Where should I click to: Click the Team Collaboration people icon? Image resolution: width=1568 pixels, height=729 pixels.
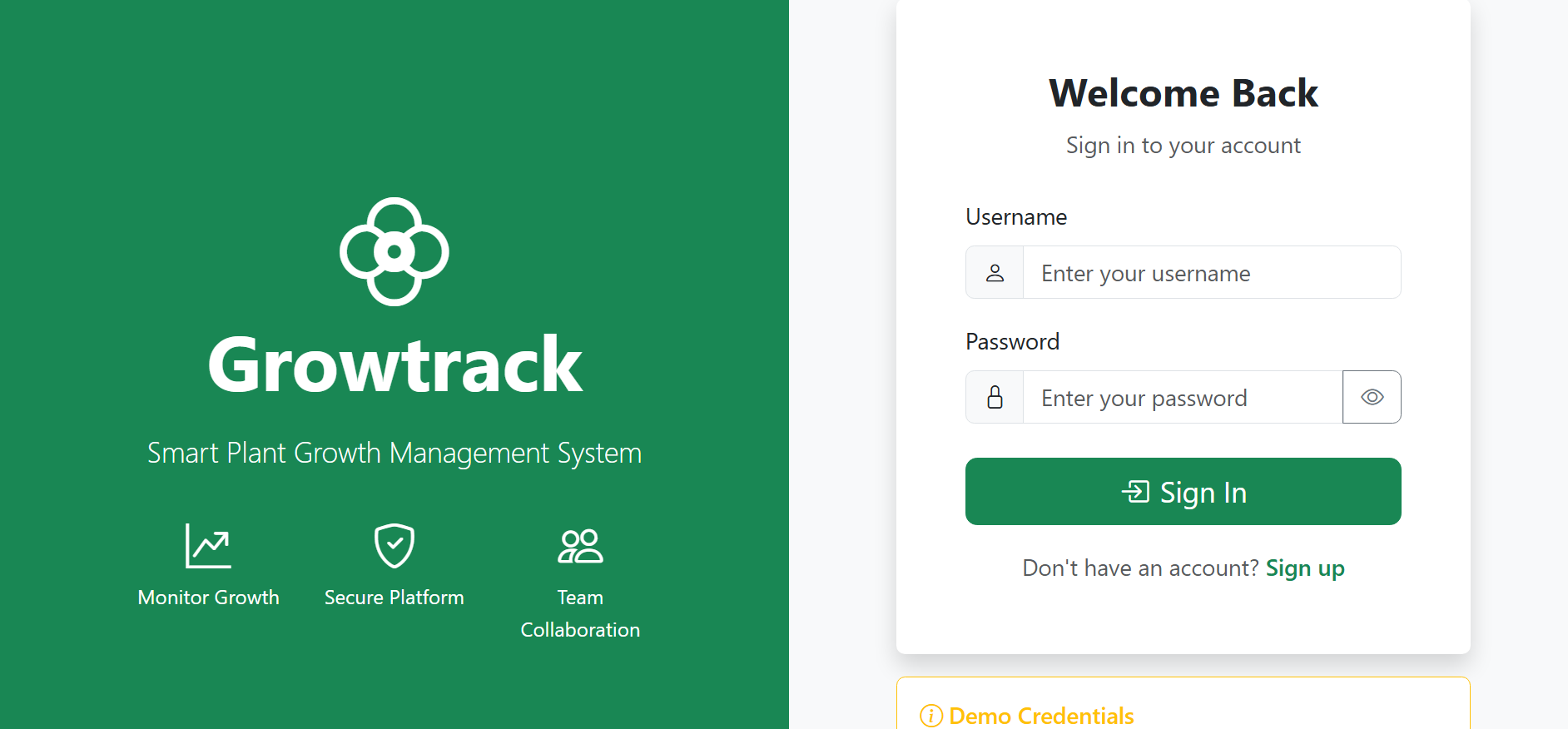579,546
